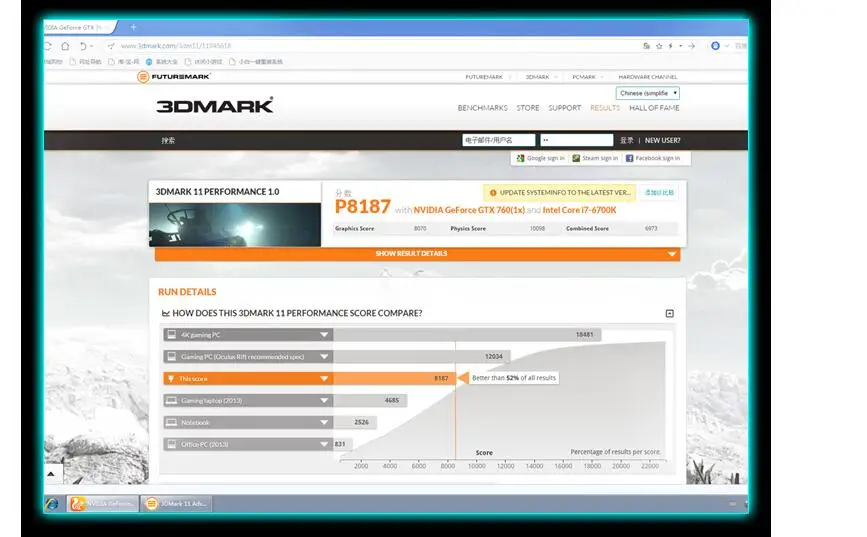This screenshot has height=537, width=867.
Task: Switch to 3DMark 11 Advanced taskbar button
Action: click(176, 503)
